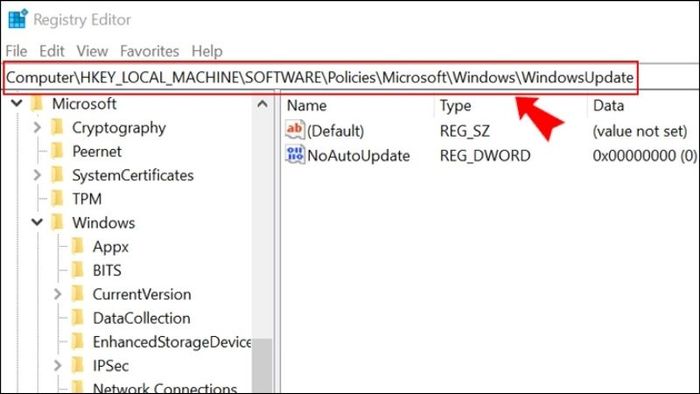Expand the IPSec key

(58, 365)
